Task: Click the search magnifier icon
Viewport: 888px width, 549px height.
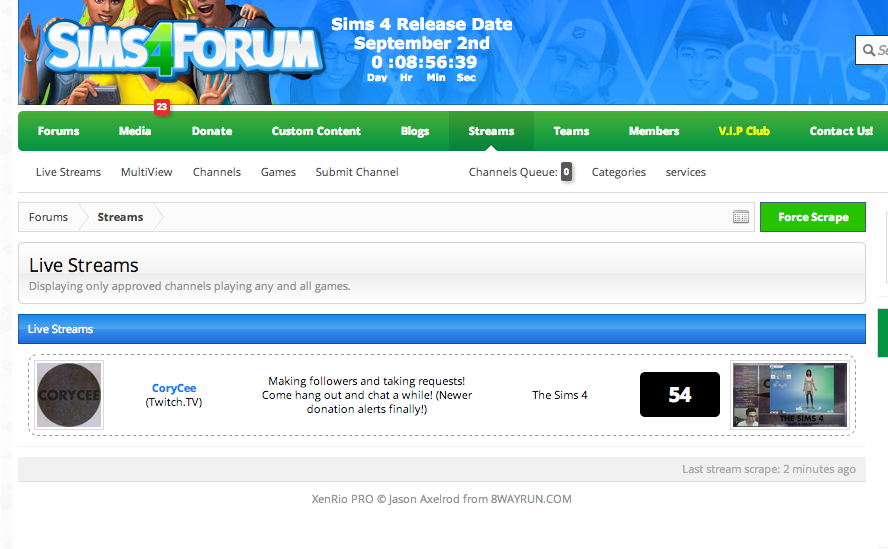Action: (x=868, y=50)
